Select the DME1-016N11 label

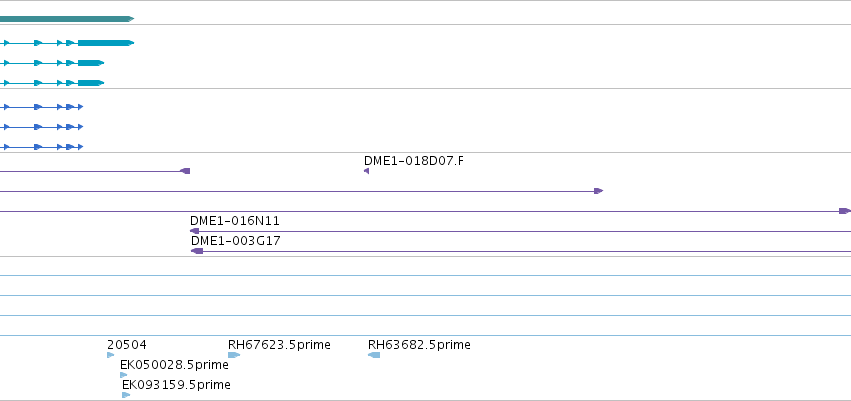[x=234, y=221]
